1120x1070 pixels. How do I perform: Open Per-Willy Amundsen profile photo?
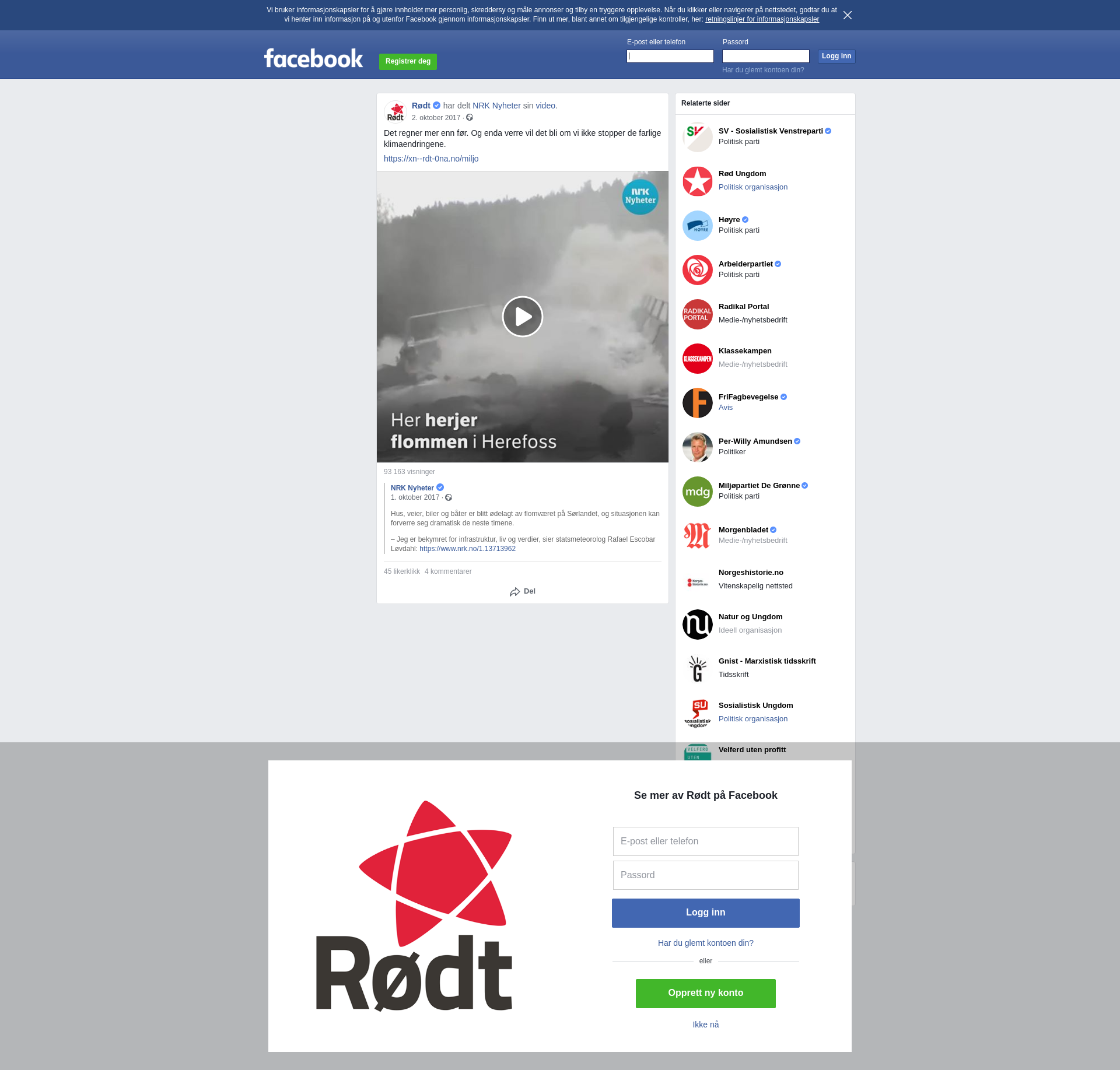pos(698,447)
